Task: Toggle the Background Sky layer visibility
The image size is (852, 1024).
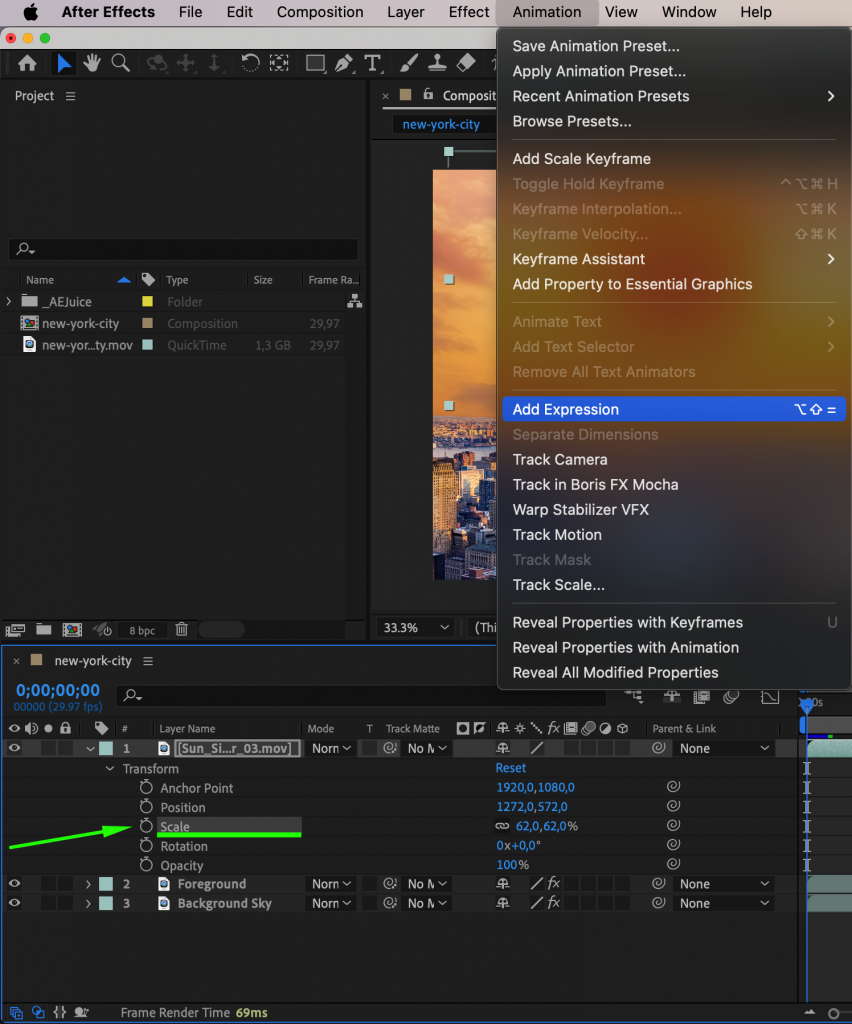Action: point(13,902)
